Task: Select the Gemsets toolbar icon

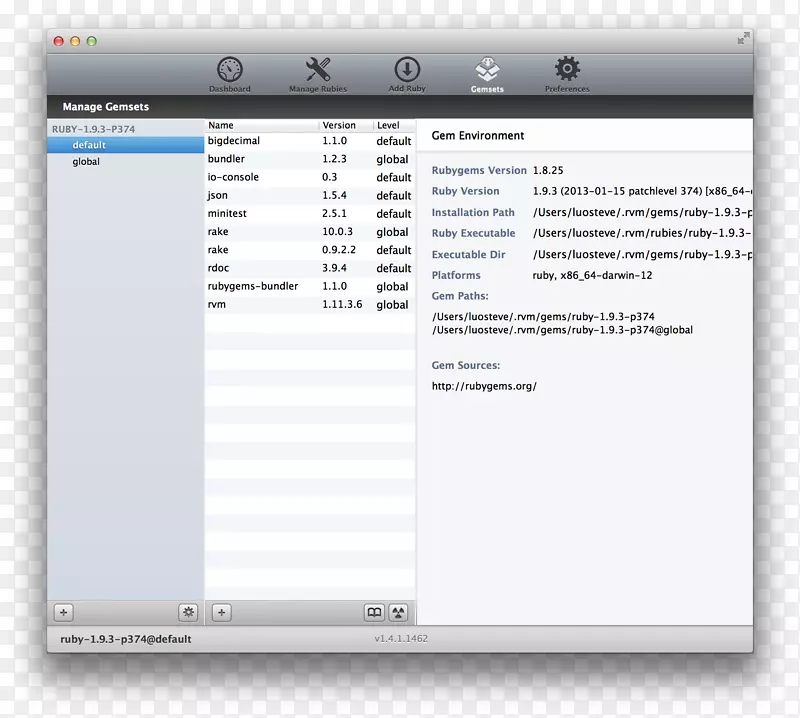Action: pos(487,70)
